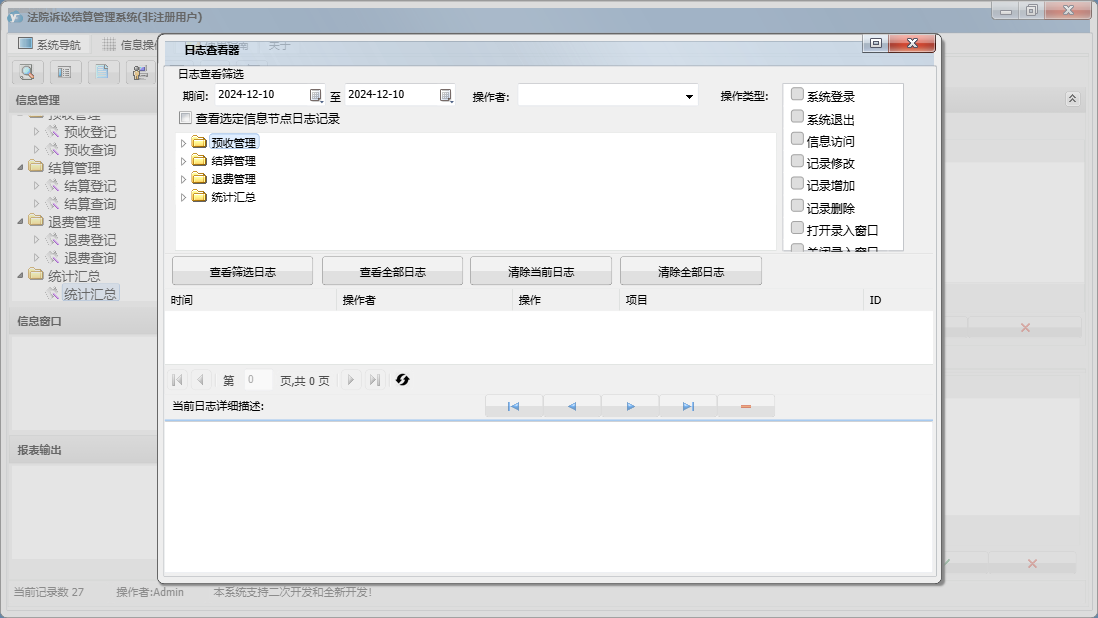1098x618 pixels.
Task: Click the refresh icon in the pager
Action: 403,380
